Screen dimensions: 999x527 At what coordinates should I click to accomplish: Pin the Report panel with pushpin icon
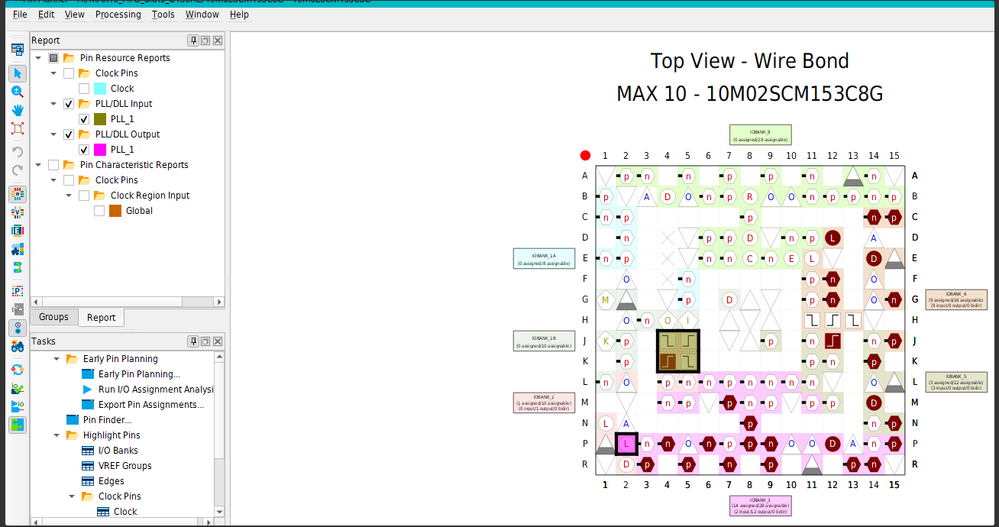[x=193, y=40]
